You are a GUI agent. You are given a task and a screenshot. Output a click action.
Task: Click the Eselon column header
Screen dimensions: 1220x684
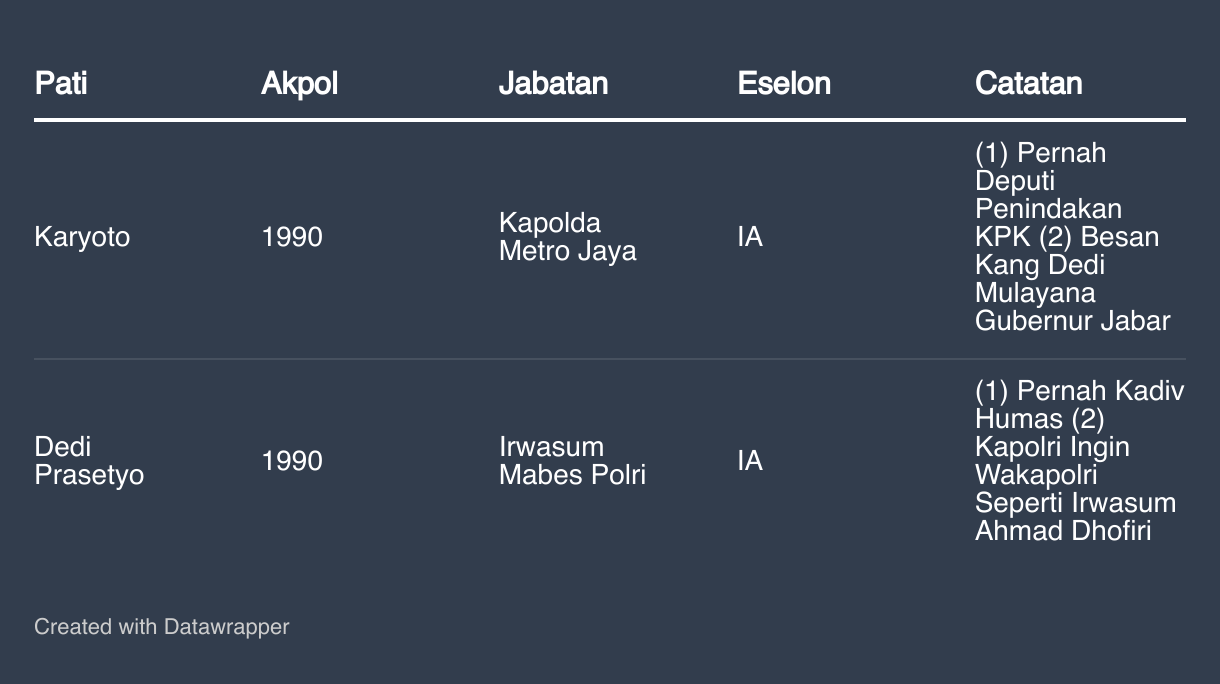pyautogui.click(x=784, y=83)
